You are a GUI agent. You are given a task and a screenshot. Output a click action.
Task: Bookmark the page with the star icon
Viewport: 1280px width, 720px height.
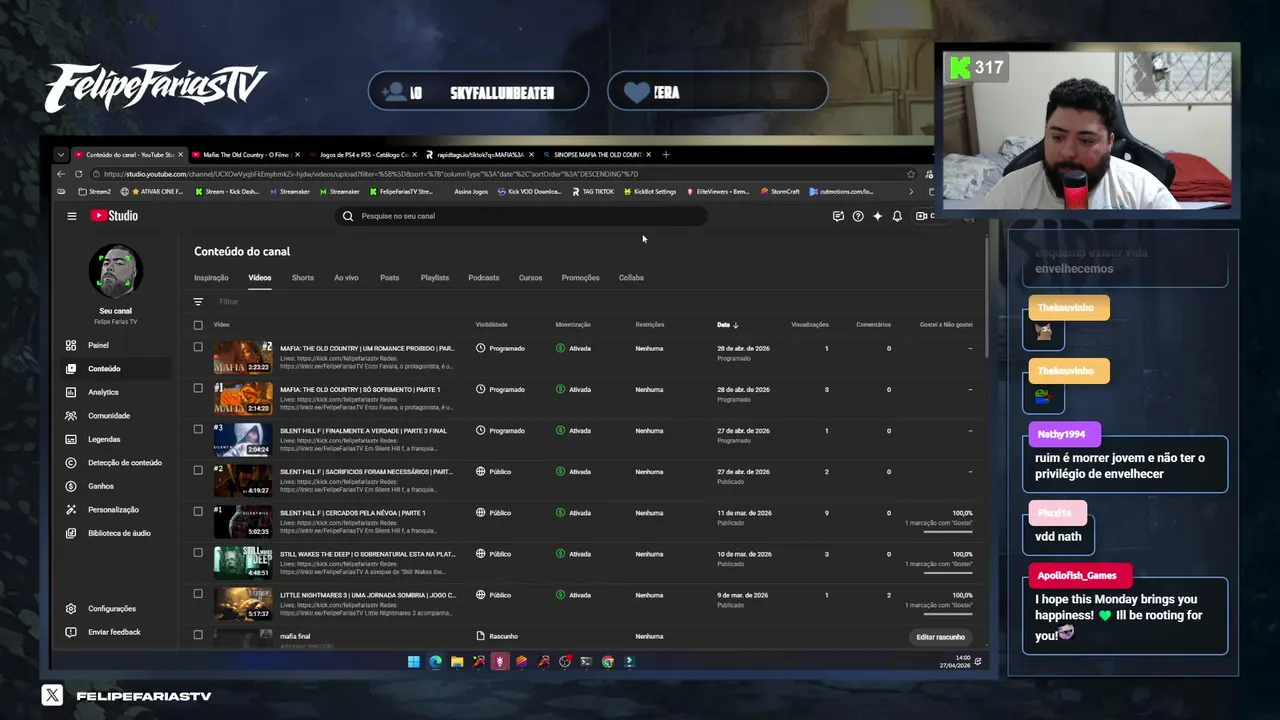pos(910,174)
